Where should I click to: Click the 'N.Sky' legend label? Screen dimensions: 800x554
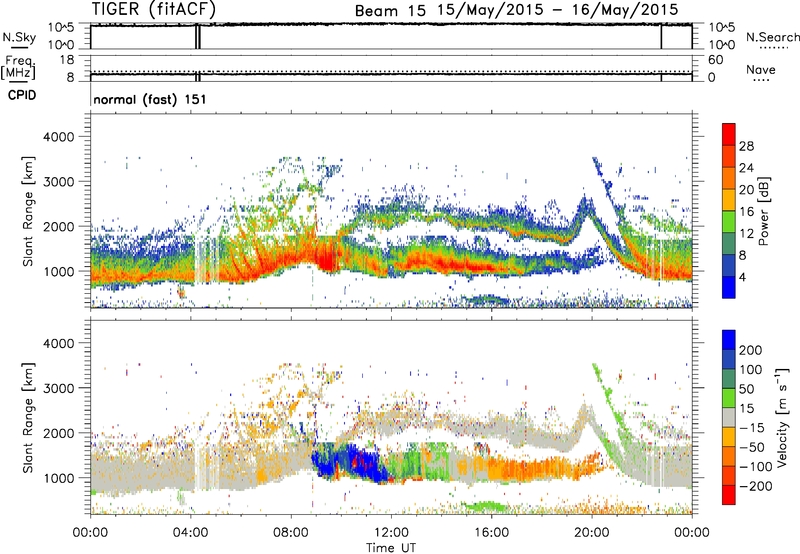(x=19, y=37)
